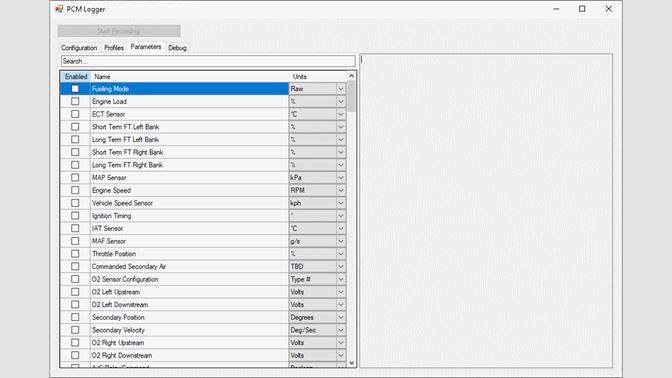Click the PCM Logger app icon in title bar
Viewport: 672px width, 378px height.
(59, 9)
